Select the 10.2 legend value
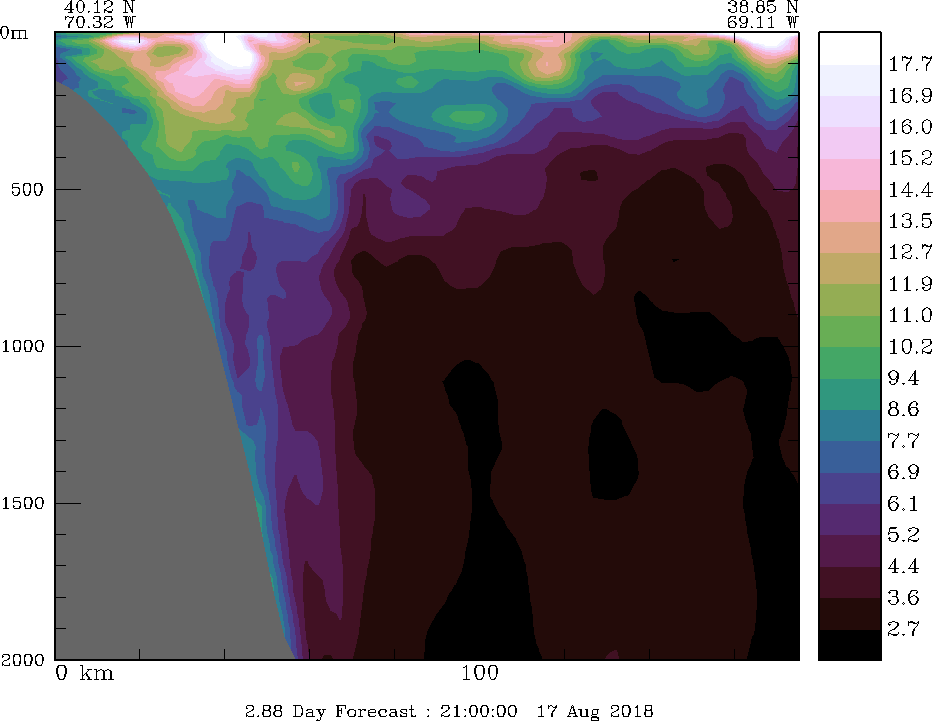933x721 pixels. pyautogui.click(x=910, y=347)
